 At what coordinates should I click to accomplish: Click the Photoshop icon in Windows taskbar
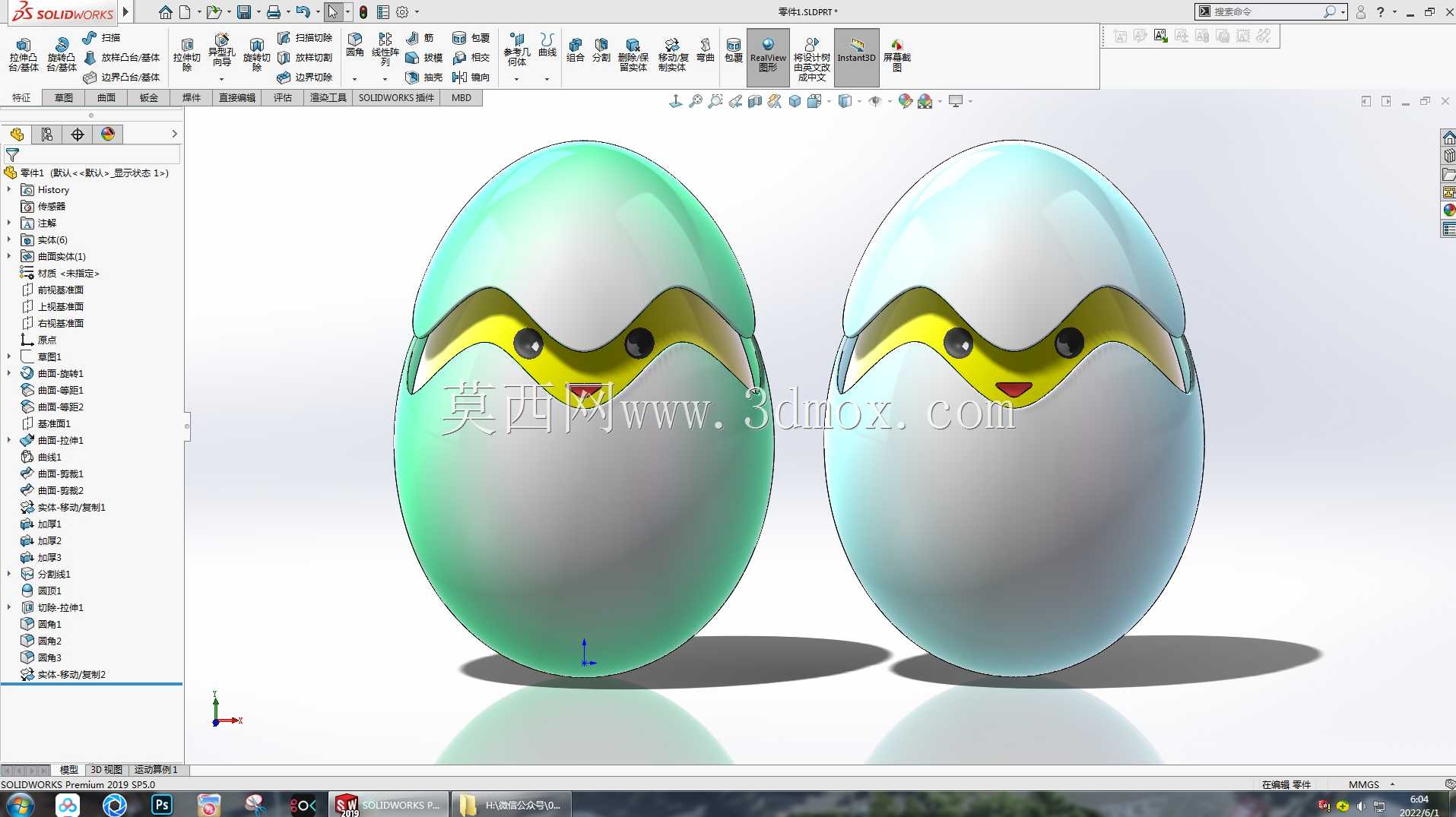coord(162,805)
